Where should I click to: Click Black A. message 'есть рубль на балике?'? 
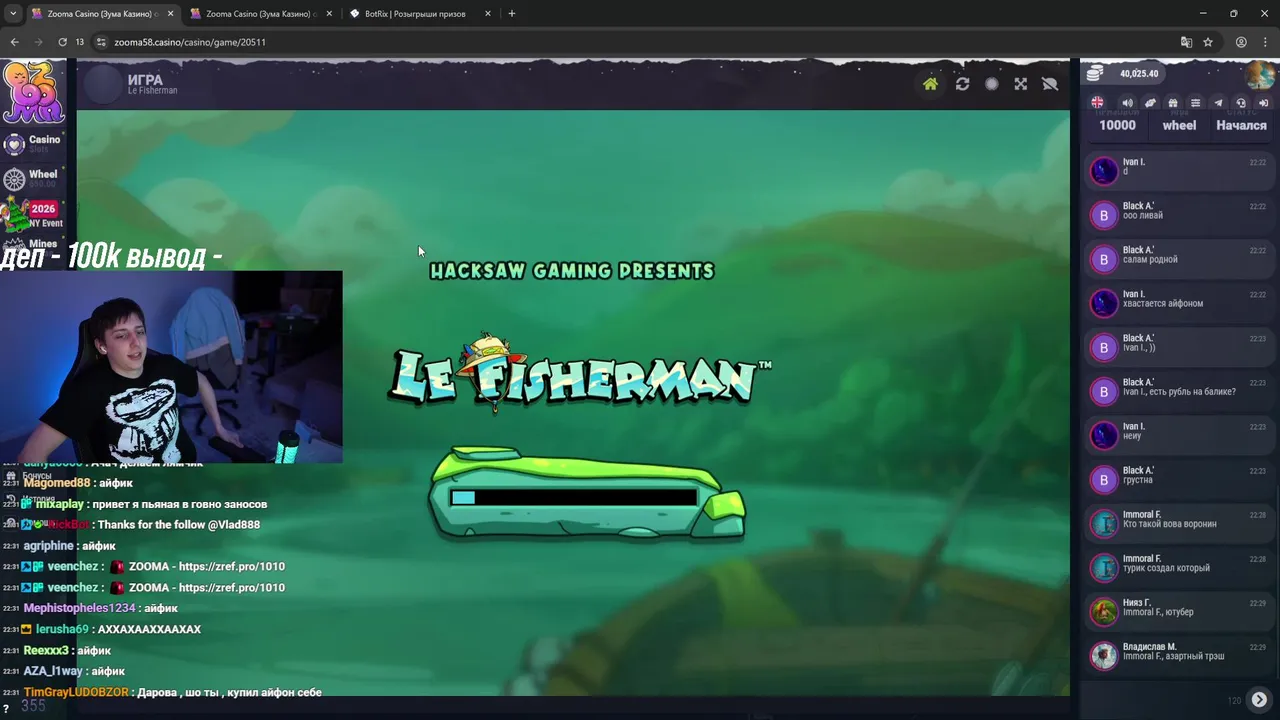click(1179, 392)
